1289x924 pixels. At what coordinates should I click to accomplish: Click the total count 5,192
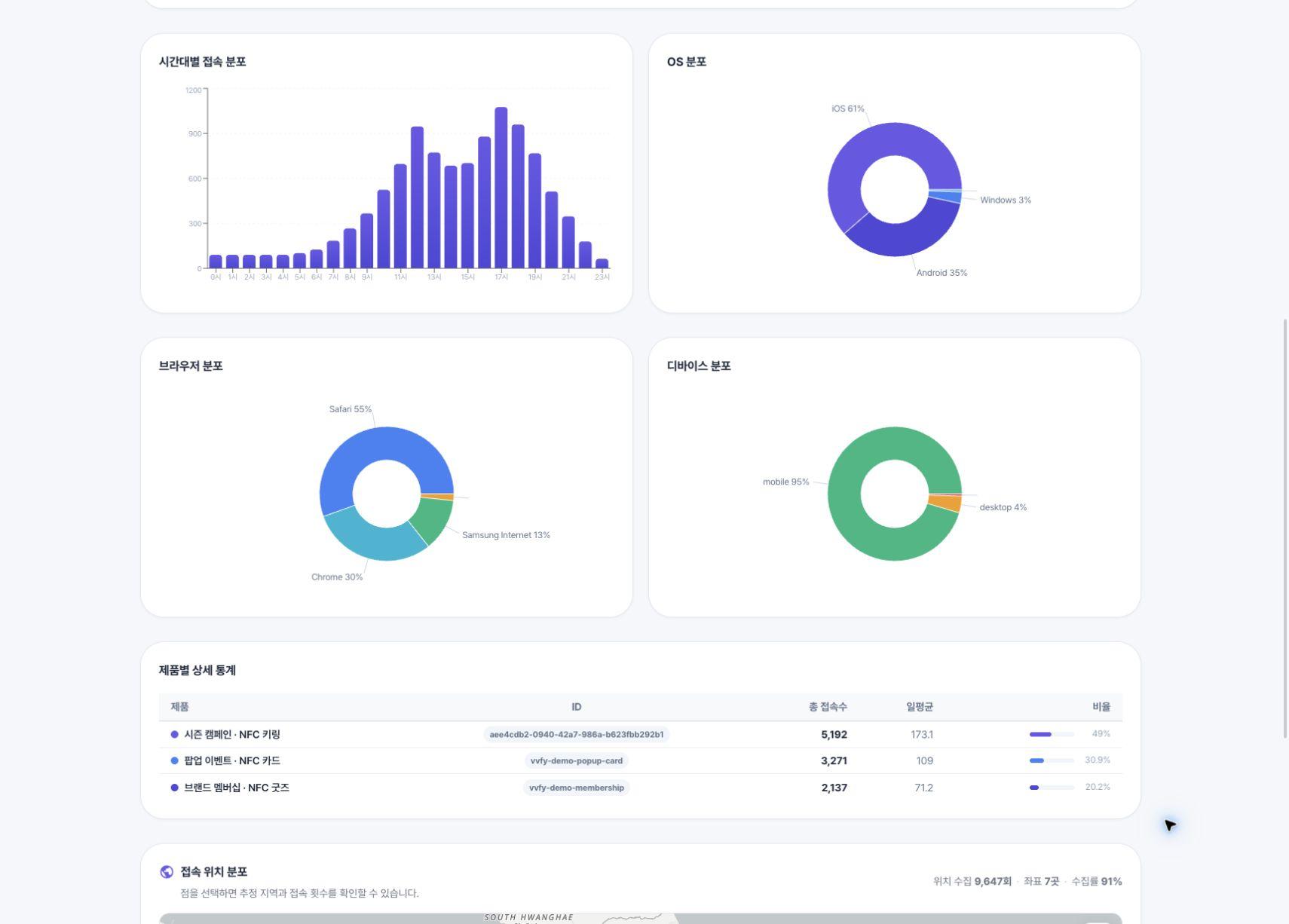click(834, 734)
